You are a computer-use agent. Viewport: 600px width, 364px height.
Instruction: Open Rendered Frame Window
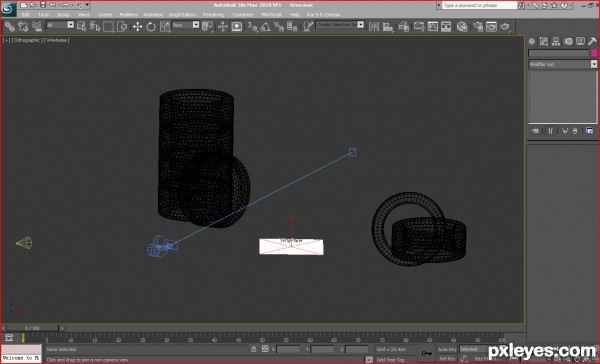491,26
